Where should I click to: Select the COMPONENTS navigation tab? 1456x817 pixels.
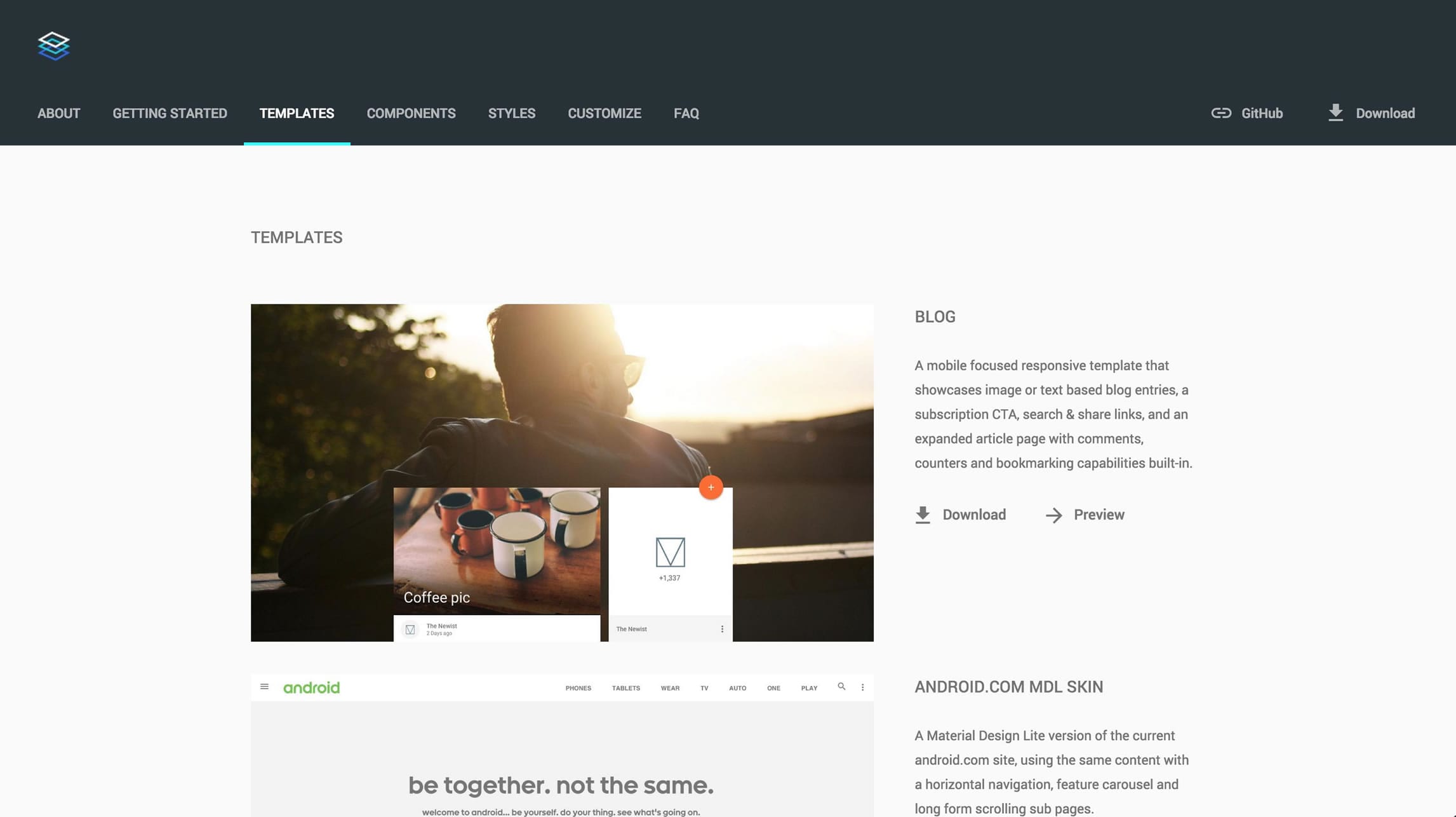click(411, 113)
